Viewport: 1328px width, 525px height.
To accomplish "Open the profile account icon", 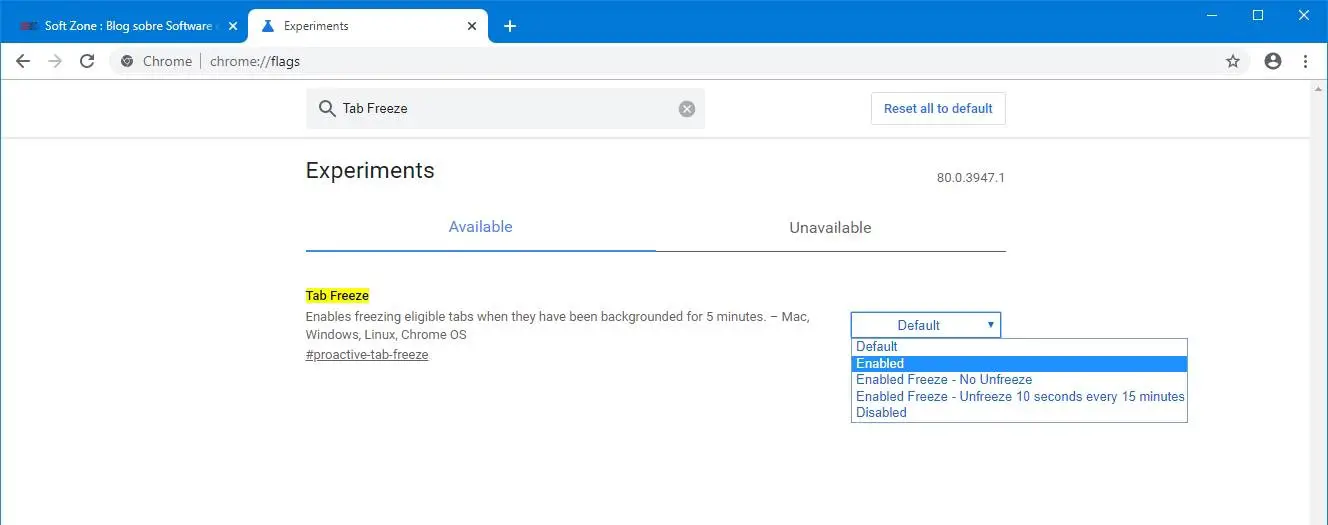I will tap(1273, 61).
